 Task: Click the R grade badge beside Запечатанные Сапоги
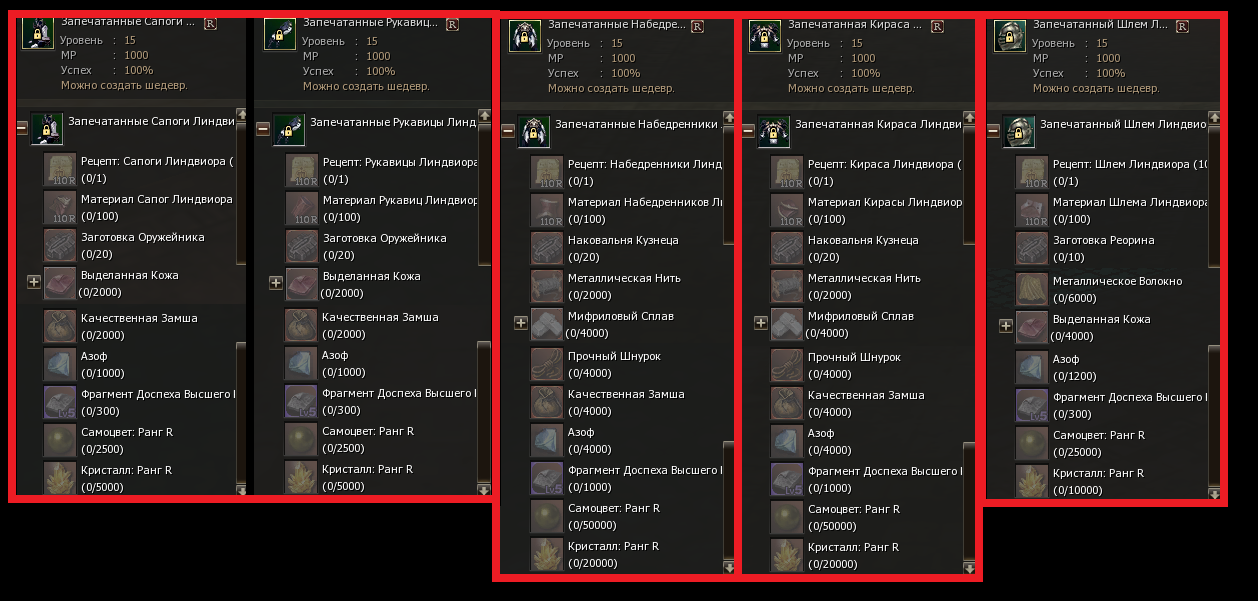211,22
